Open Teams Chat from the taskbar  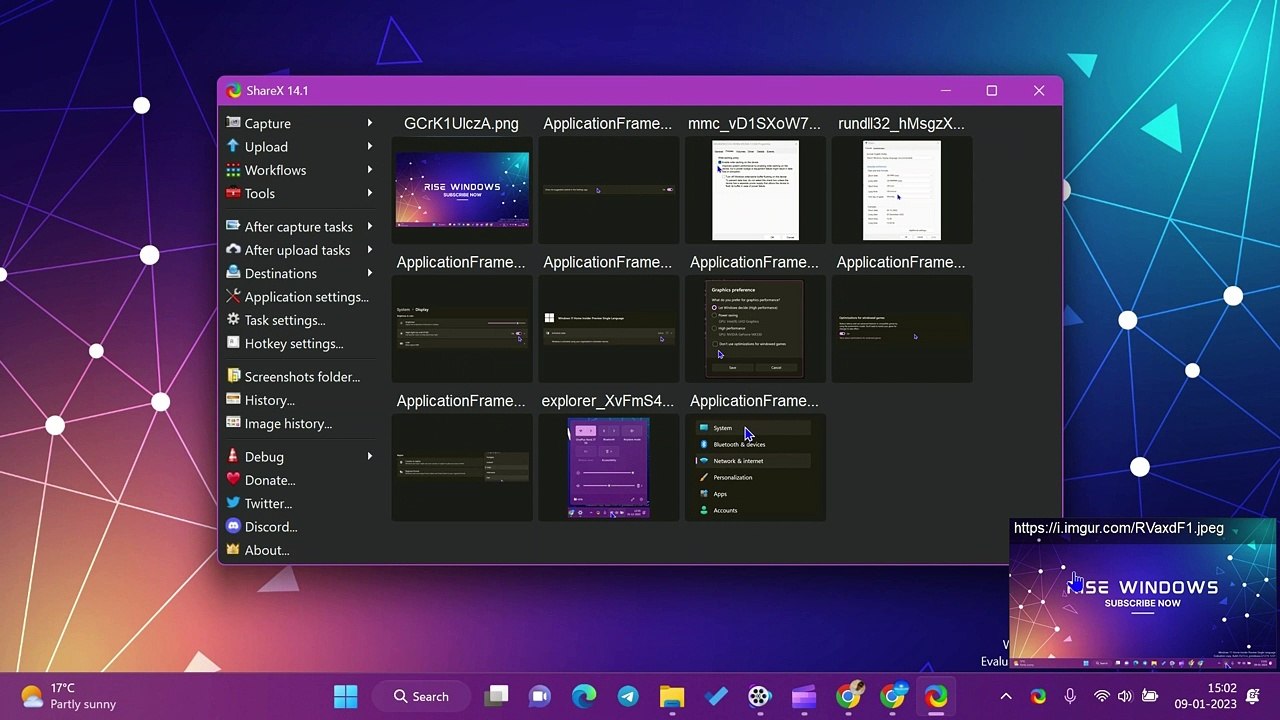pos(540,697)
